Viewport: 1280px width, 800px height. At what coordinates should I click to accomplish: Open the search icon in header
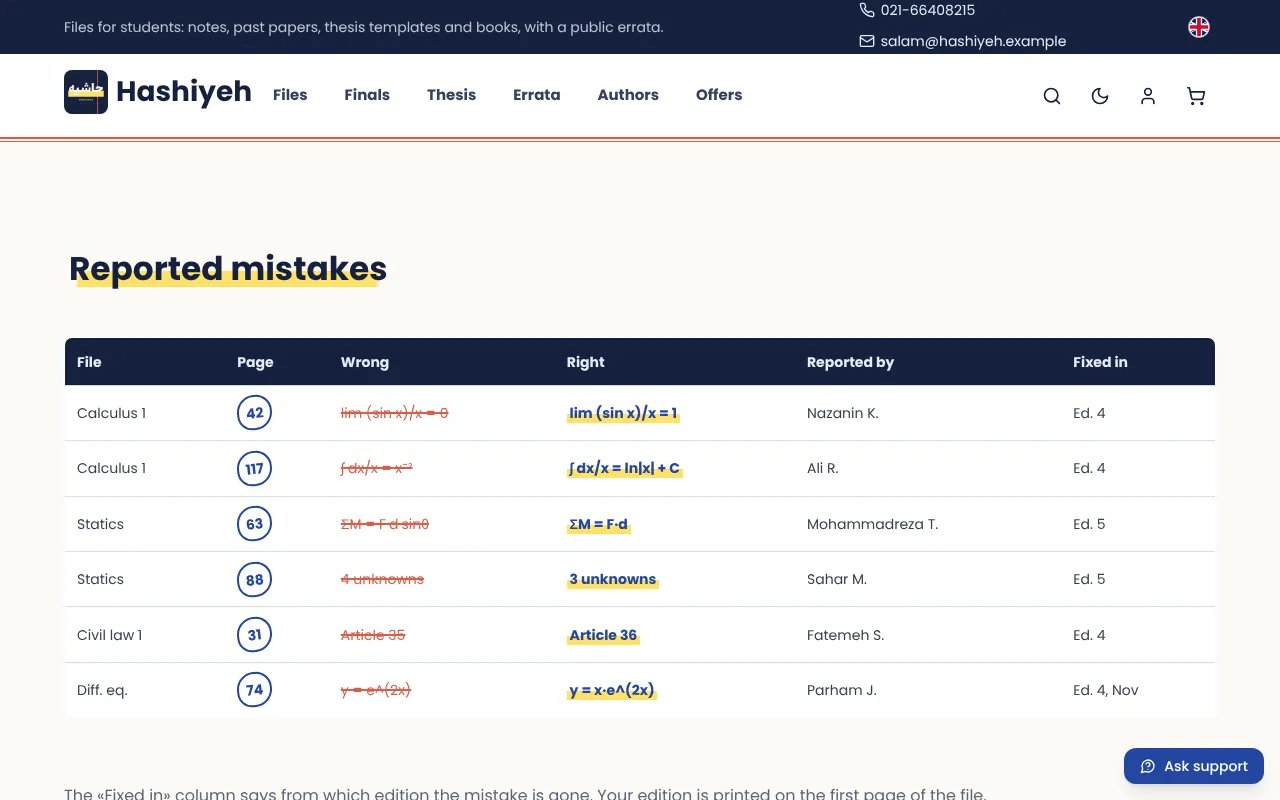(x=1052, y=96)
